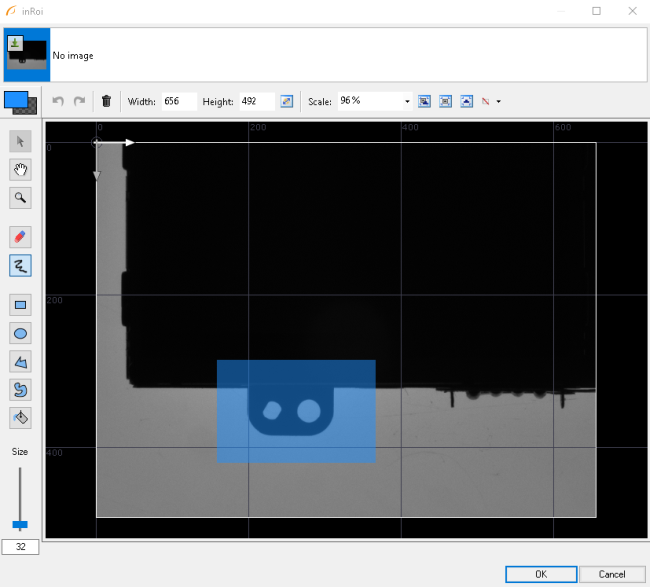Toggle the freehand pencil drawing tool

(x=20, y=265)
